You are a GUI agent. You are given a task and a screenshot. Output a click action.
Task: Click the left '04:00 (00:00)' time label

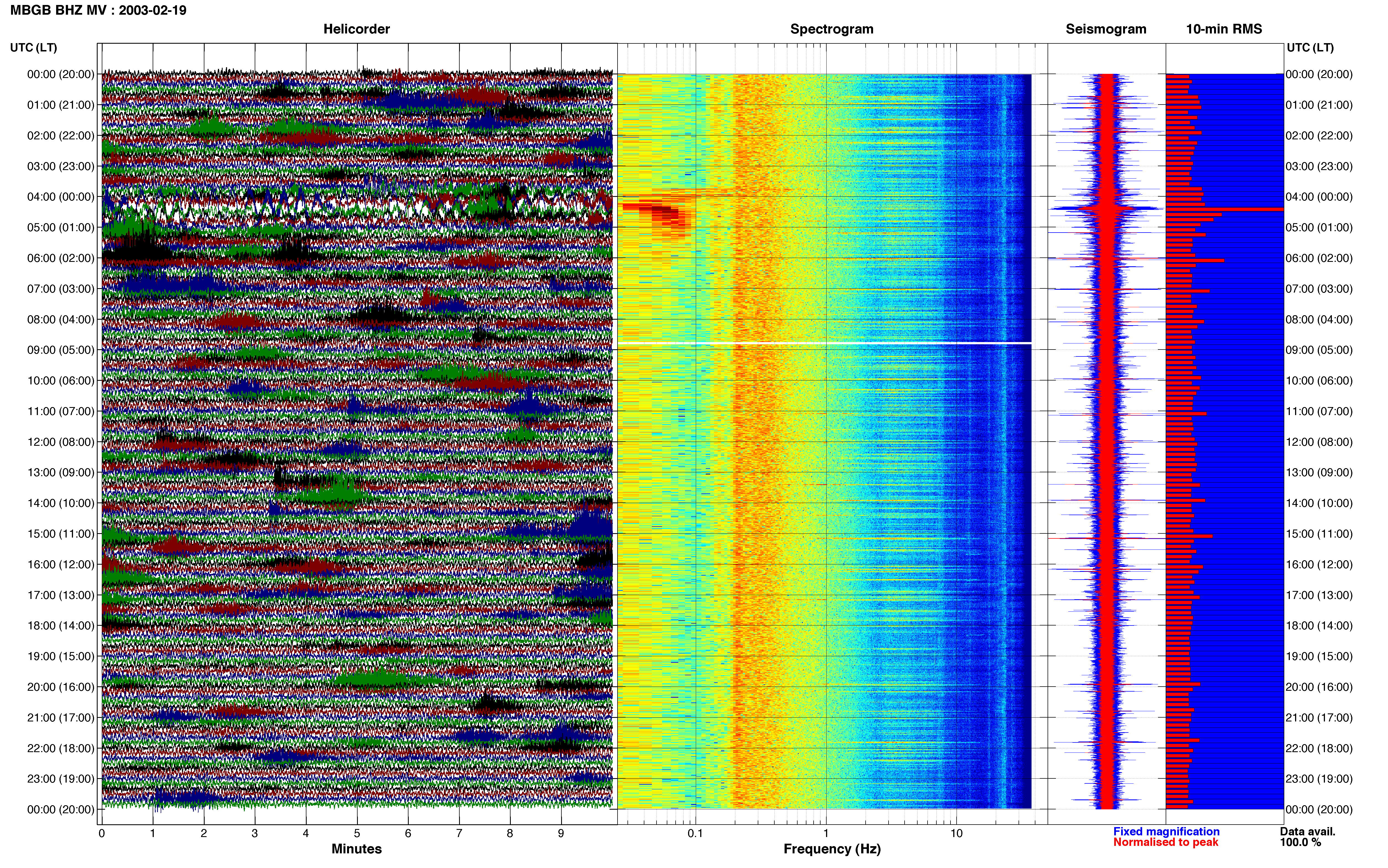click(61, 197)
